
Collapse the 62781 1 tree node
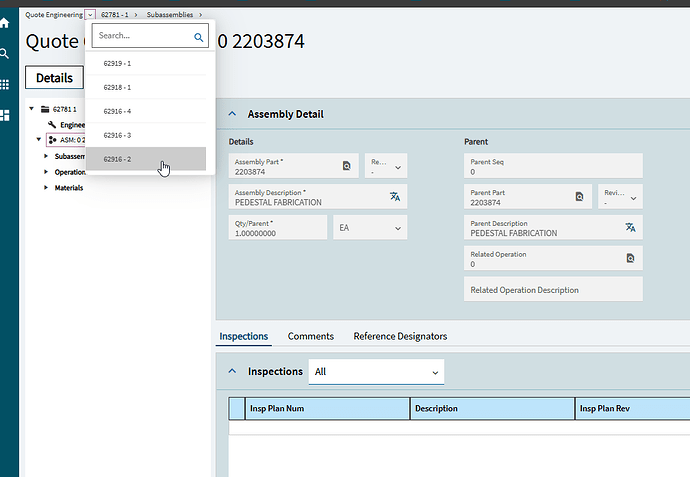pyautogui.click(x=31, y=108)
